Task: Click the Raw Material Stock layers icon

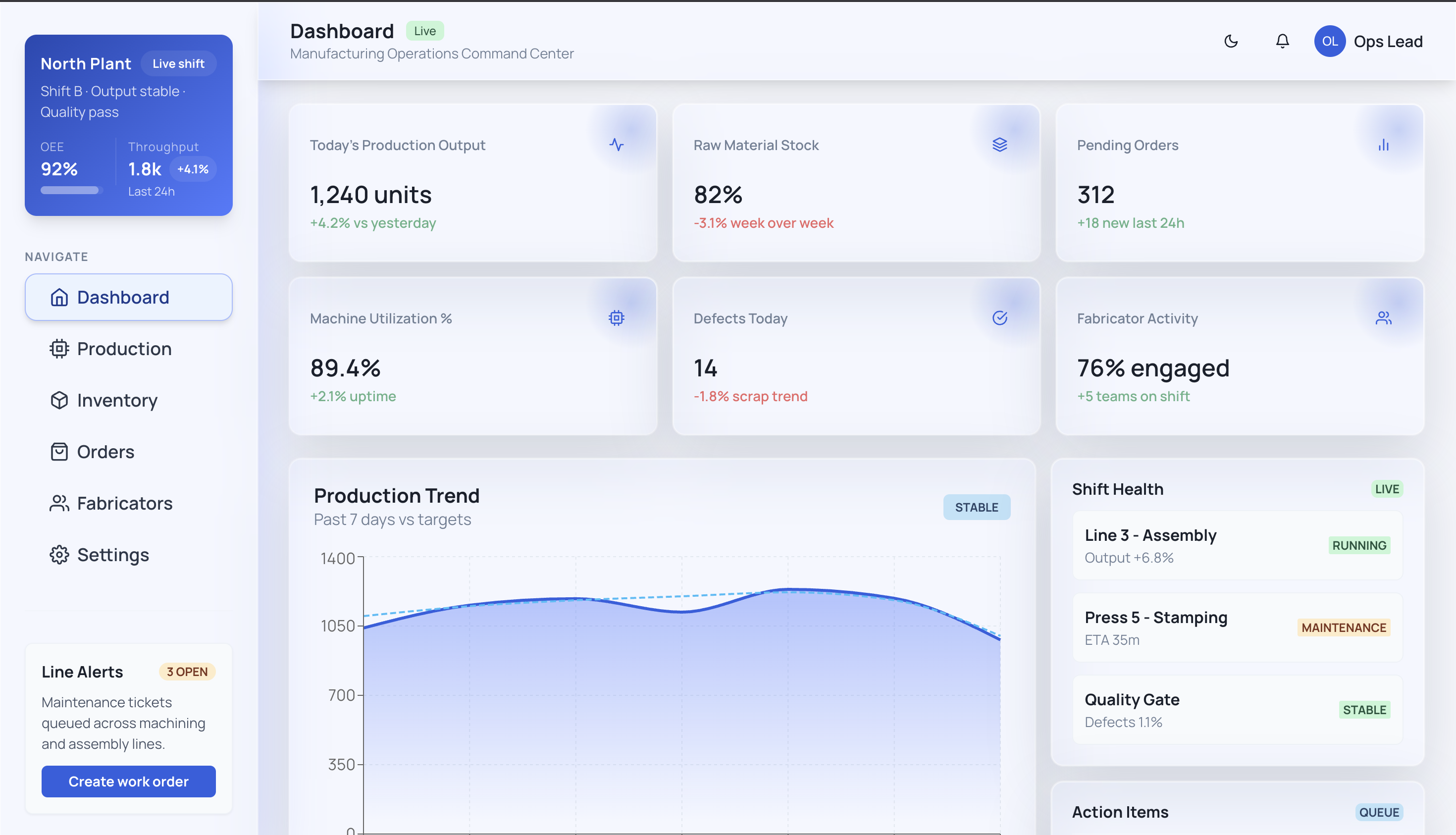Action: pos(1000,145)
